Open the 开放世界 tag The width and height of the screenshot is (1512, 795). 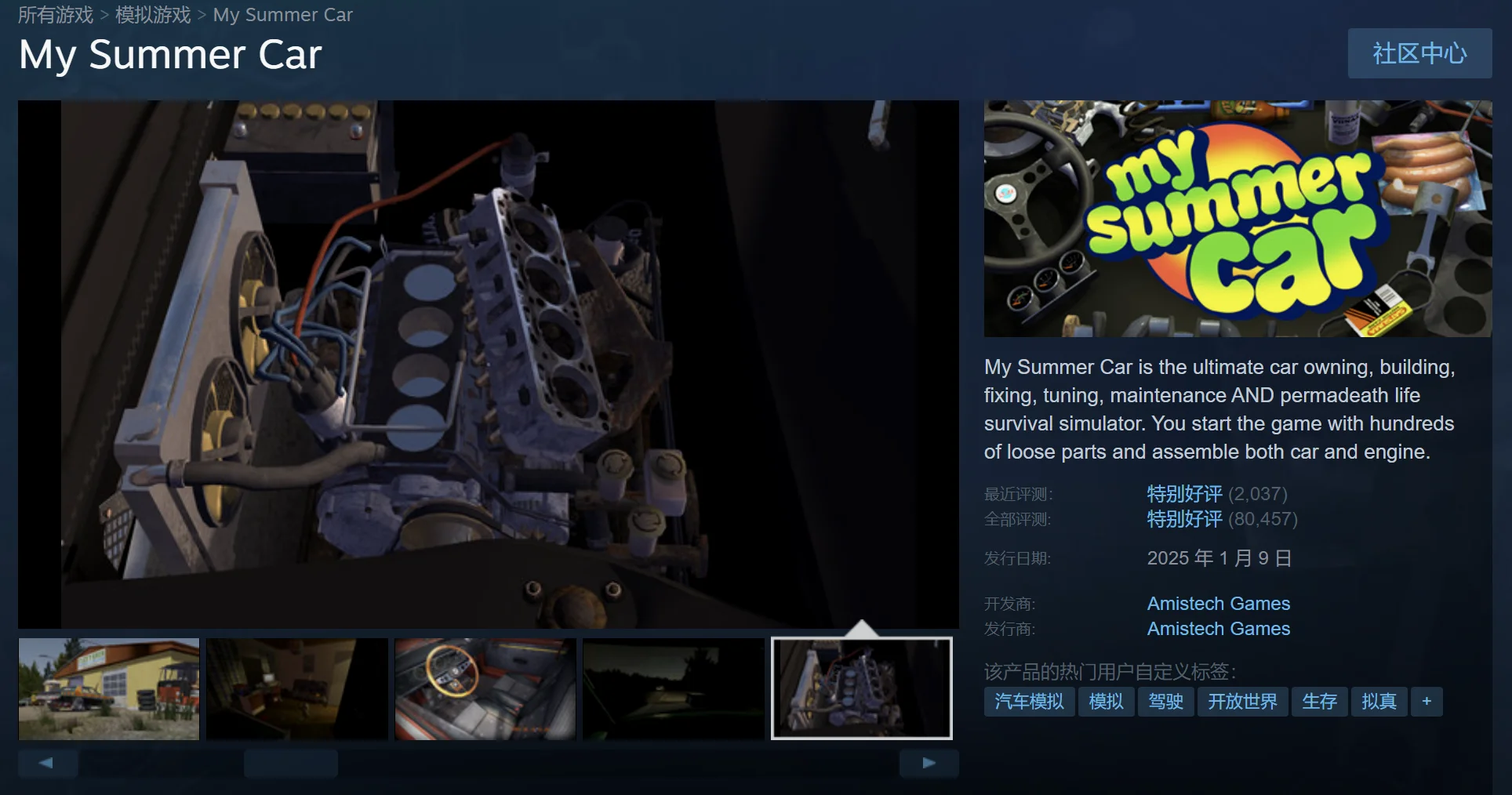pos(1242,702)
